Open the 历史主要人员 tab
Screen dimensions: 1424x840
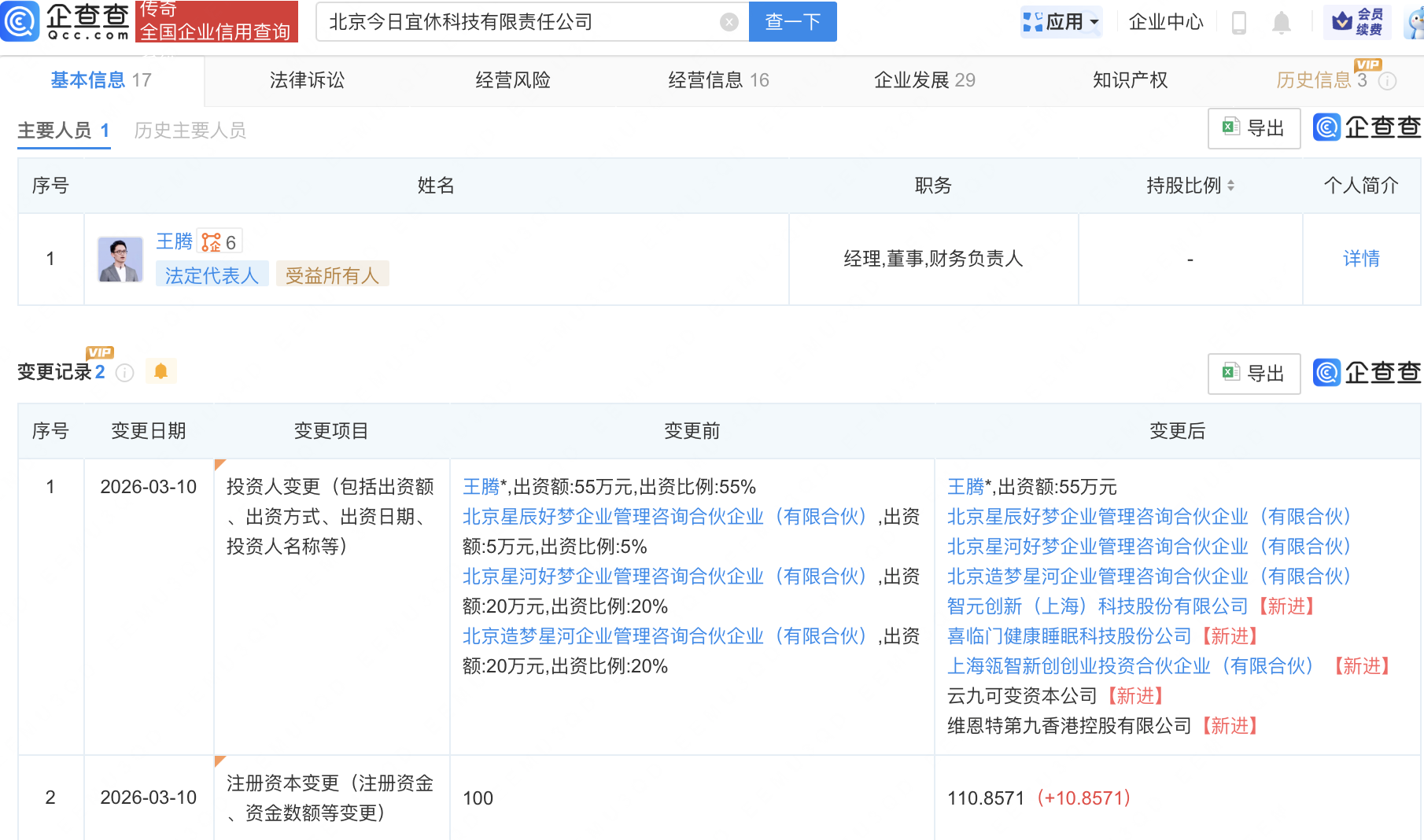point(190,131)
